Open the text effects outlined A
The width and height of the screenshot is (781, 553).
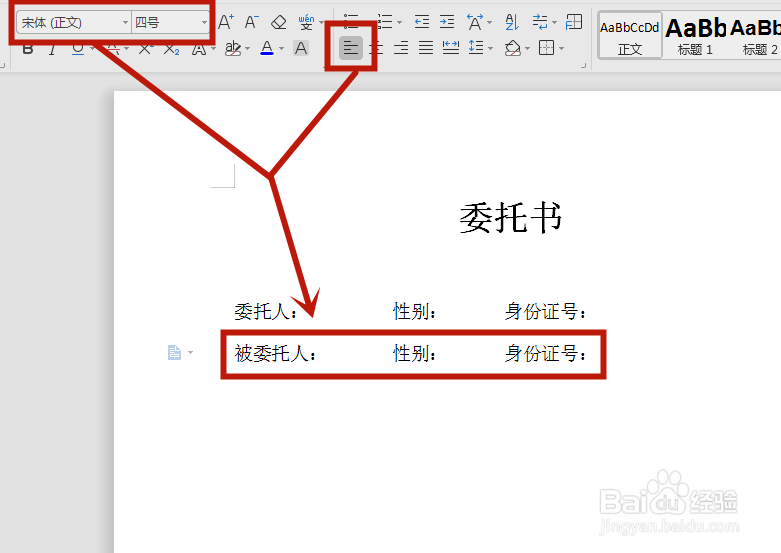[199, 49]
